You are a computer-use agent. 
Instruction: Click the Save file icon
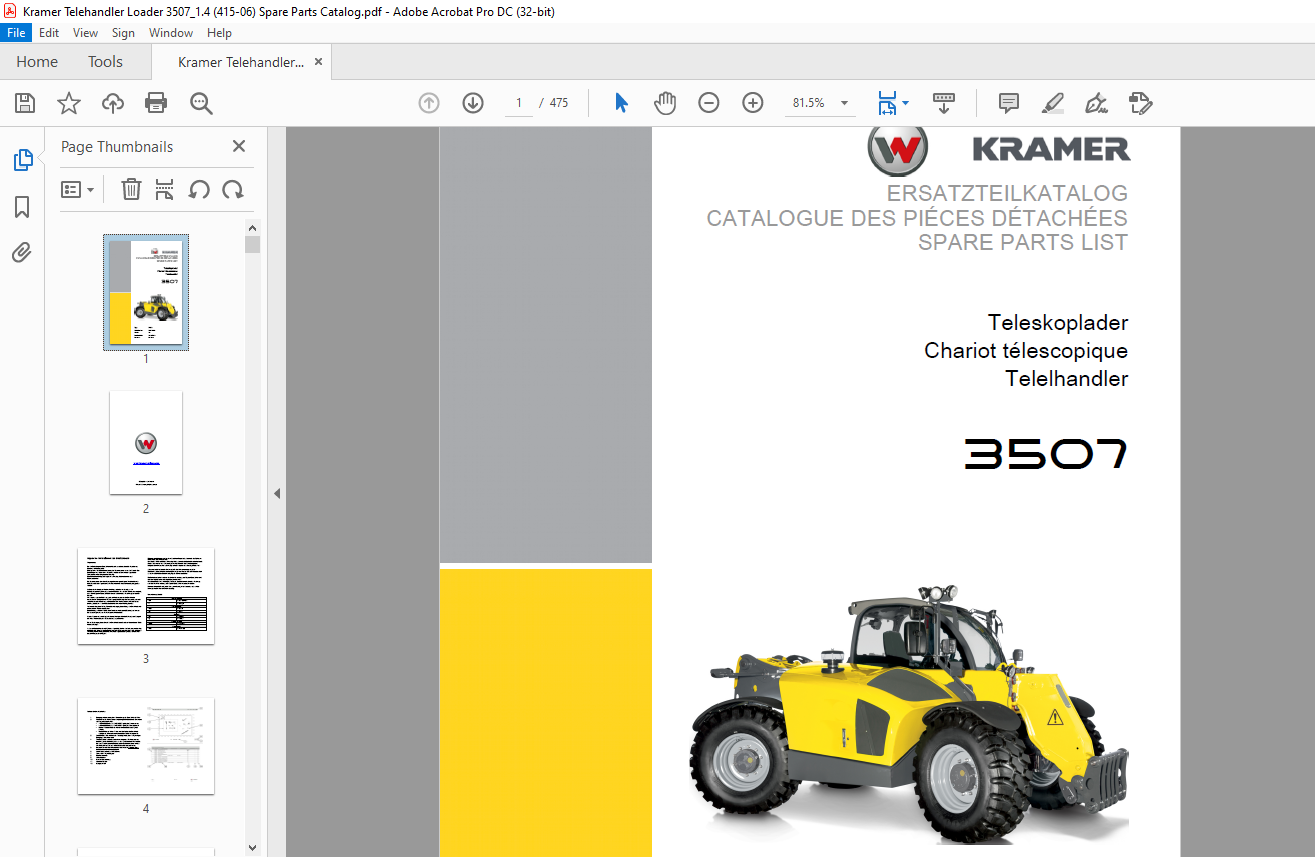[25, 103]
